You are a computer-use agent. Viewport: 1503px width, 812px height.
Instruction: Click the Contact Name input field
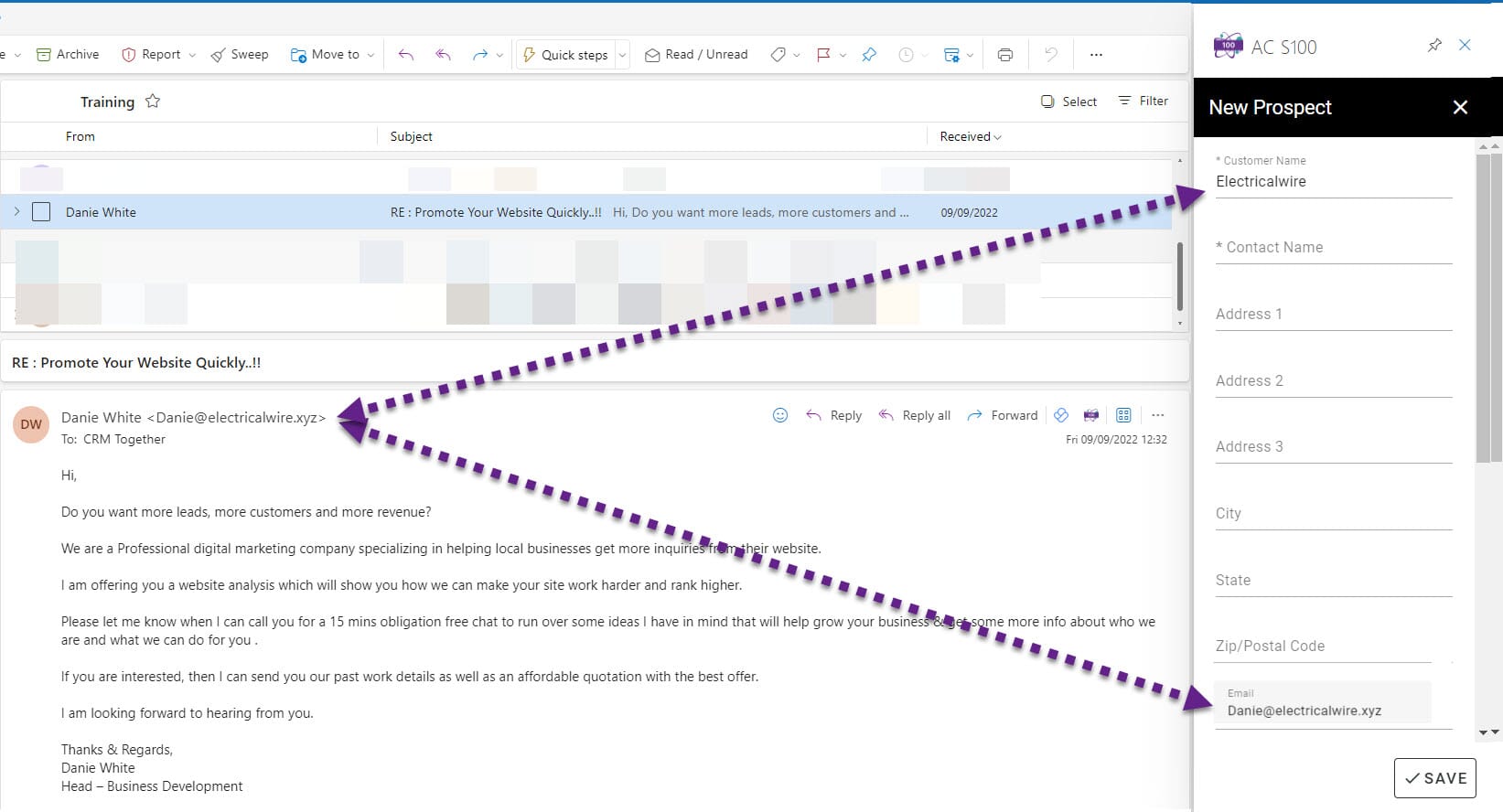click(x=1333, y=248)
